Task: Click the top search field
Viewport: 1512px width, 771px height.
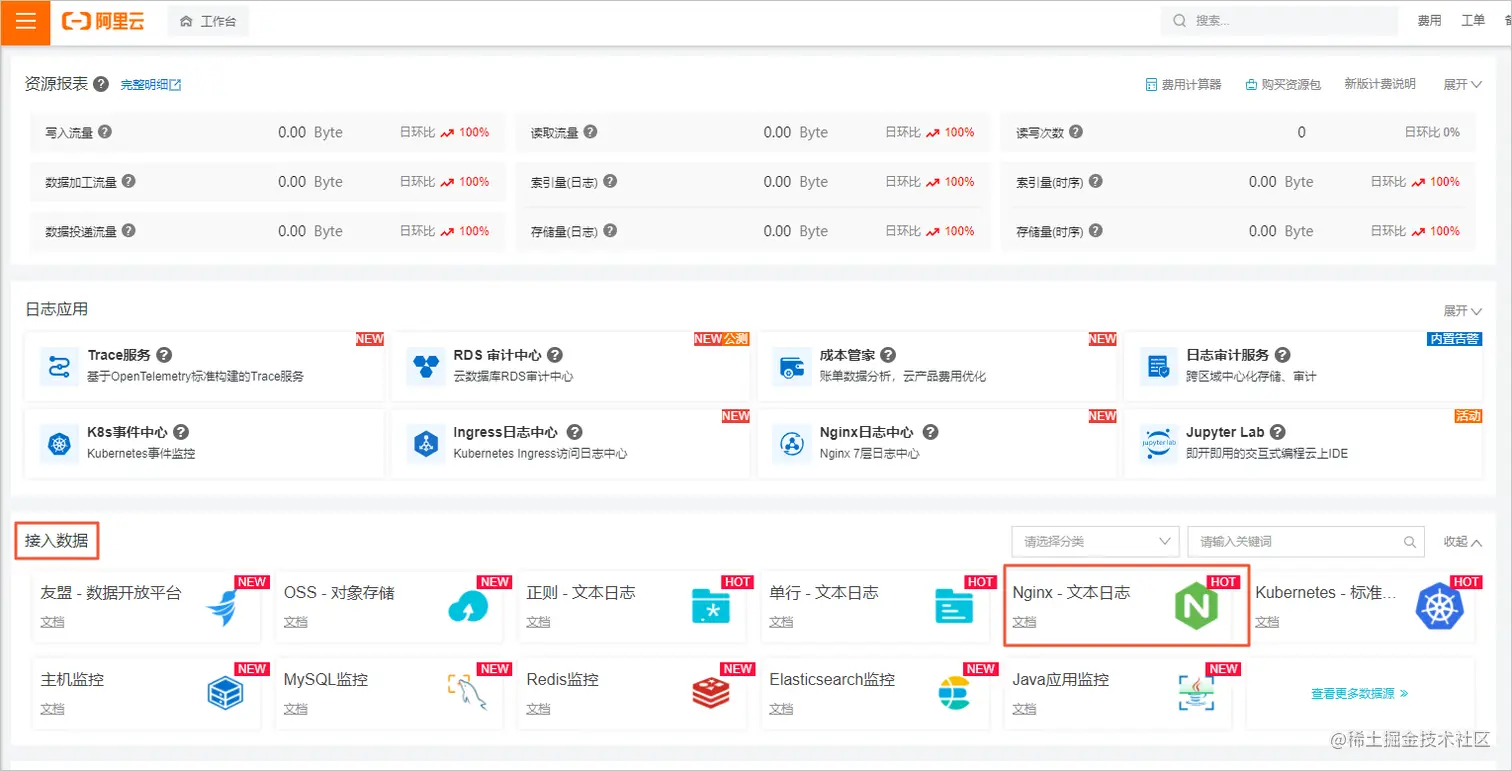Action: tap(1279, 21)
